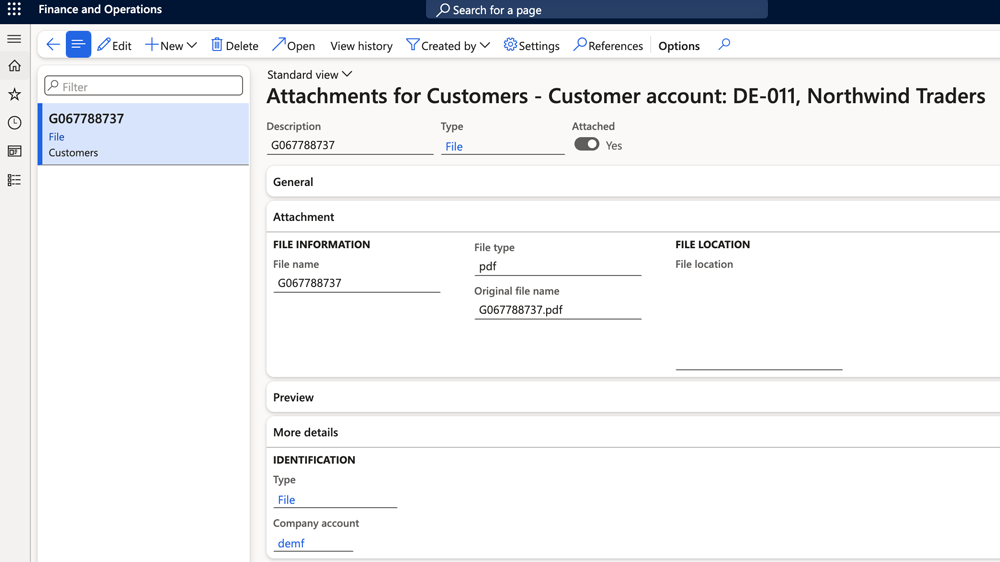
Task: Click the back arrow button
Action: (x=53, y=45)
